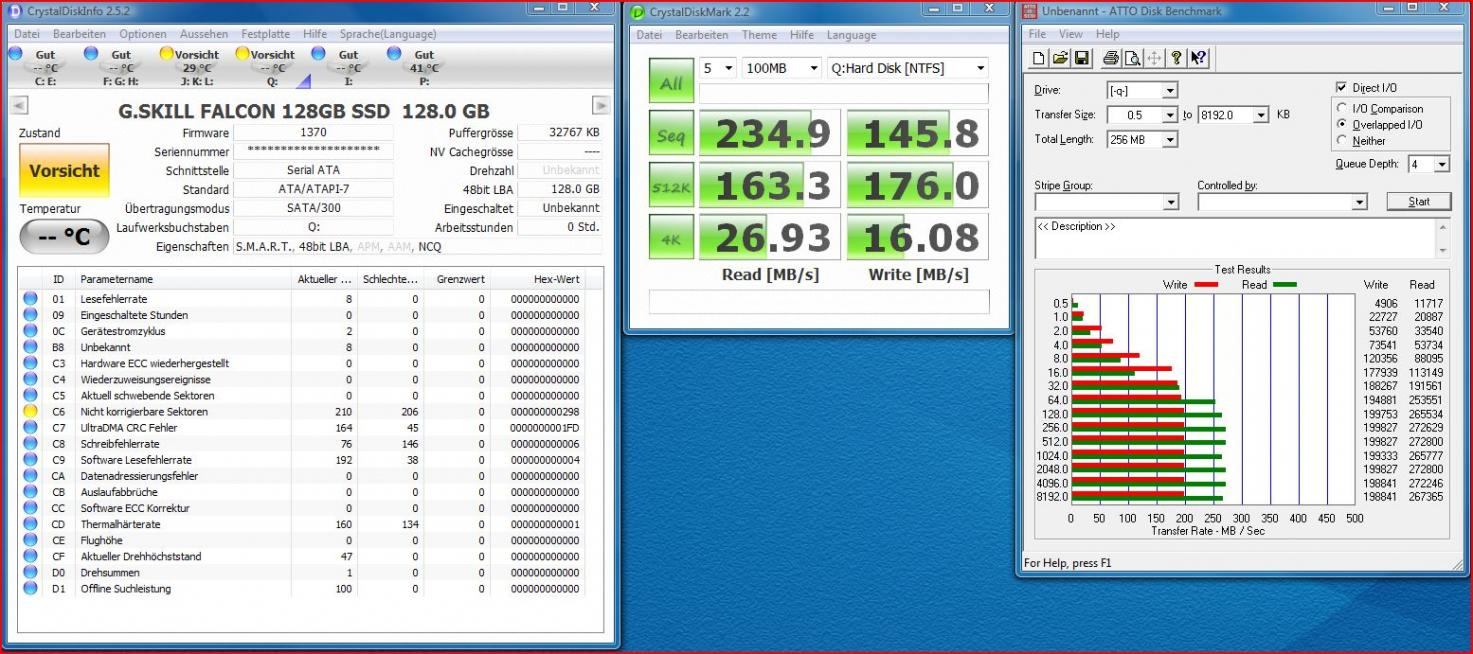Click the Parametername column header
Screen dimensions: 1473x654
[x=184, y=279]
